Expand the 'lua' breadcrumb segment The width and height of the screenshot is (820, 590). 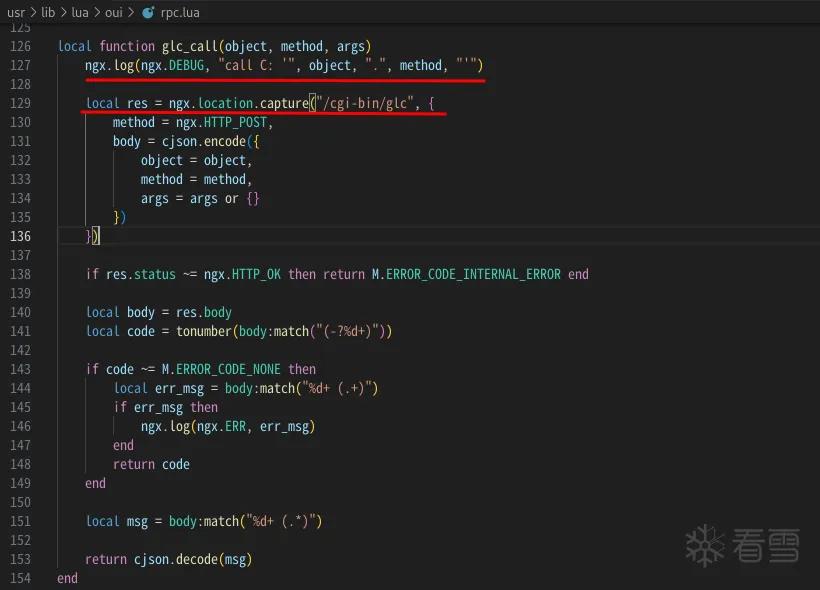click(80, 13)
